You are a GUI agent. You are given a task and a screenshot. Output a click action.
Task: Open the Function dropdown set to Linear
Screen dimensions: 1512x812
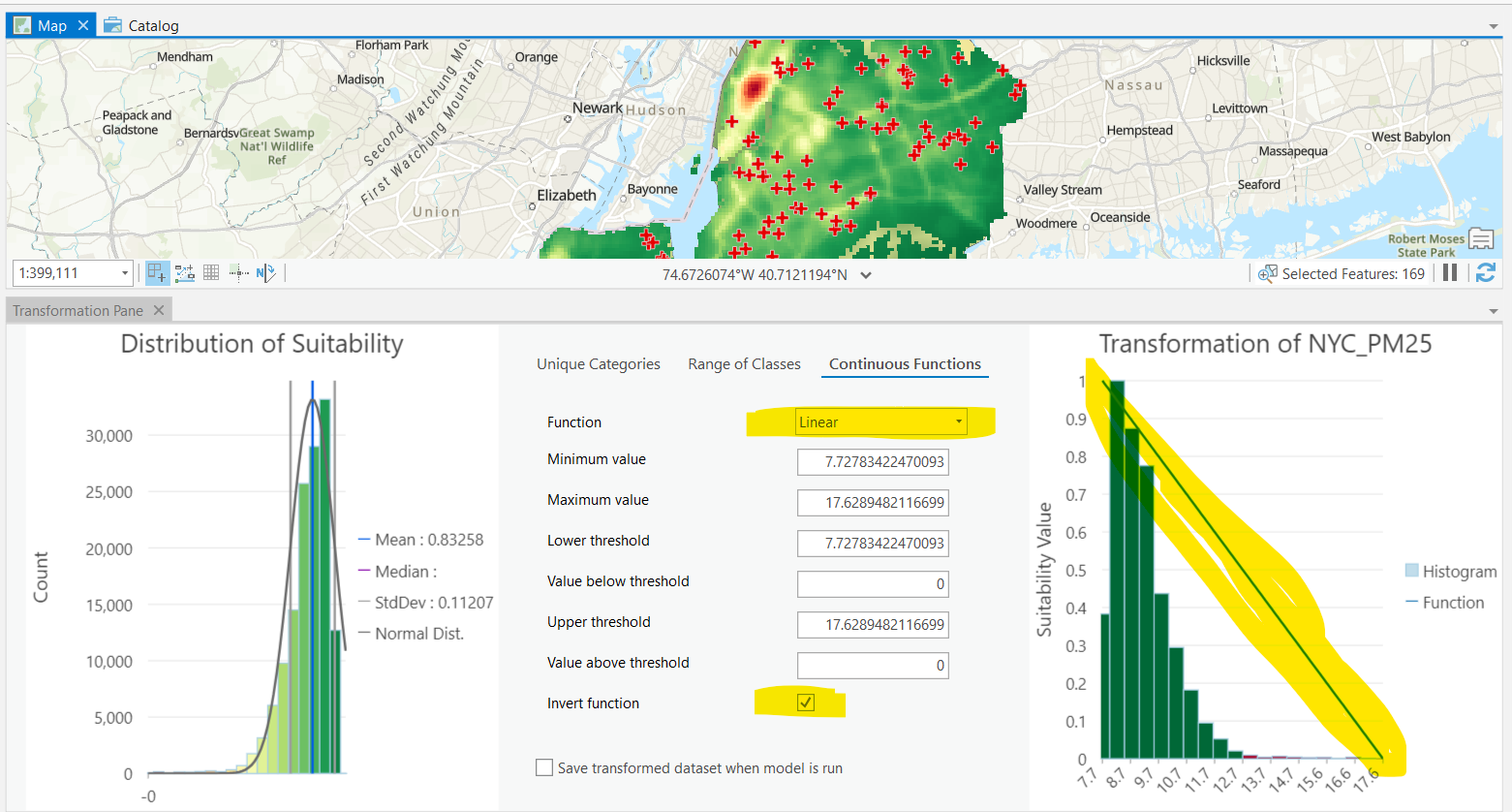[x=880, y=422]
